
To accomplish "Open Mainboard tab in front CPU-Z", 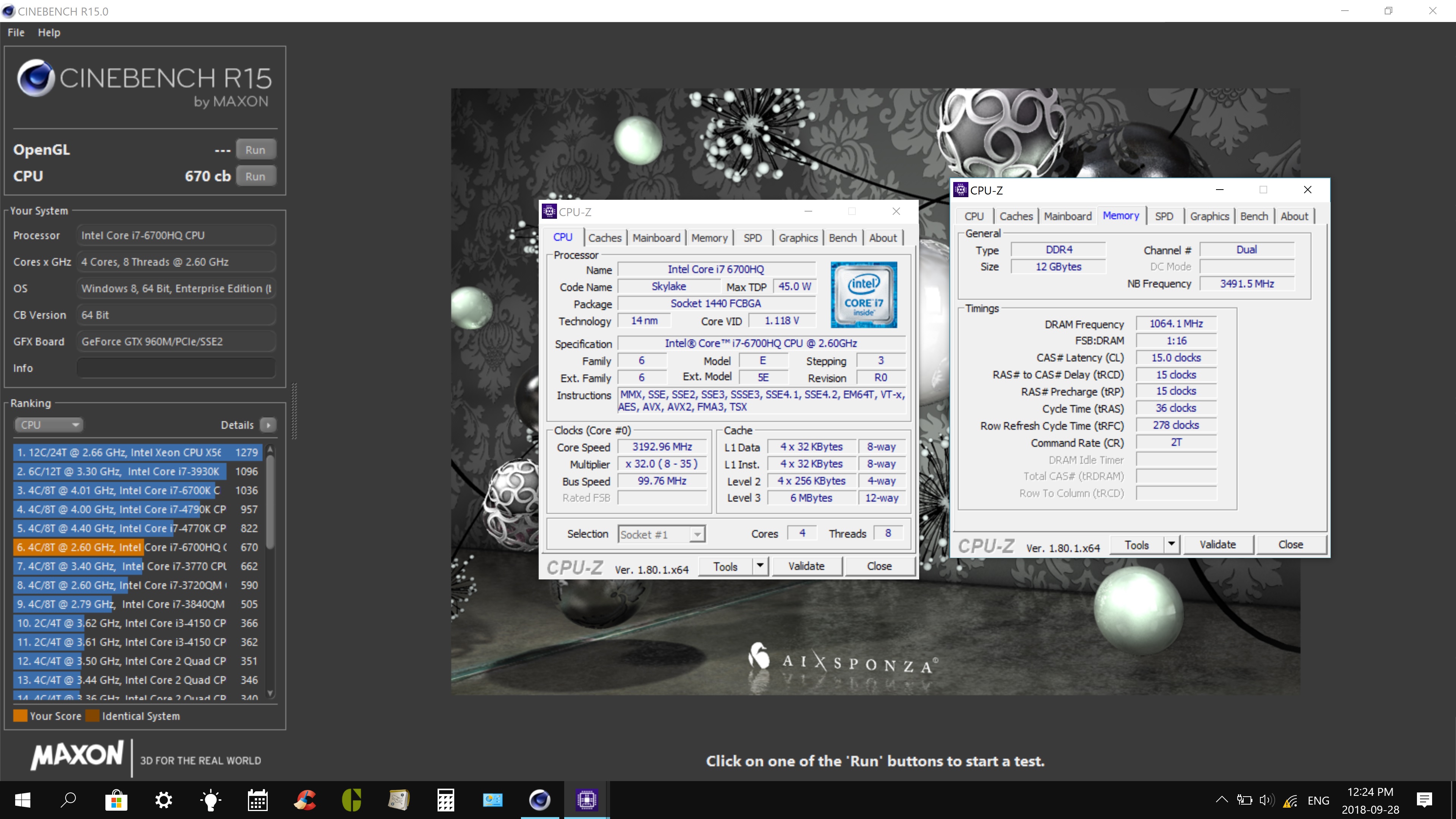I will [656, 238].
